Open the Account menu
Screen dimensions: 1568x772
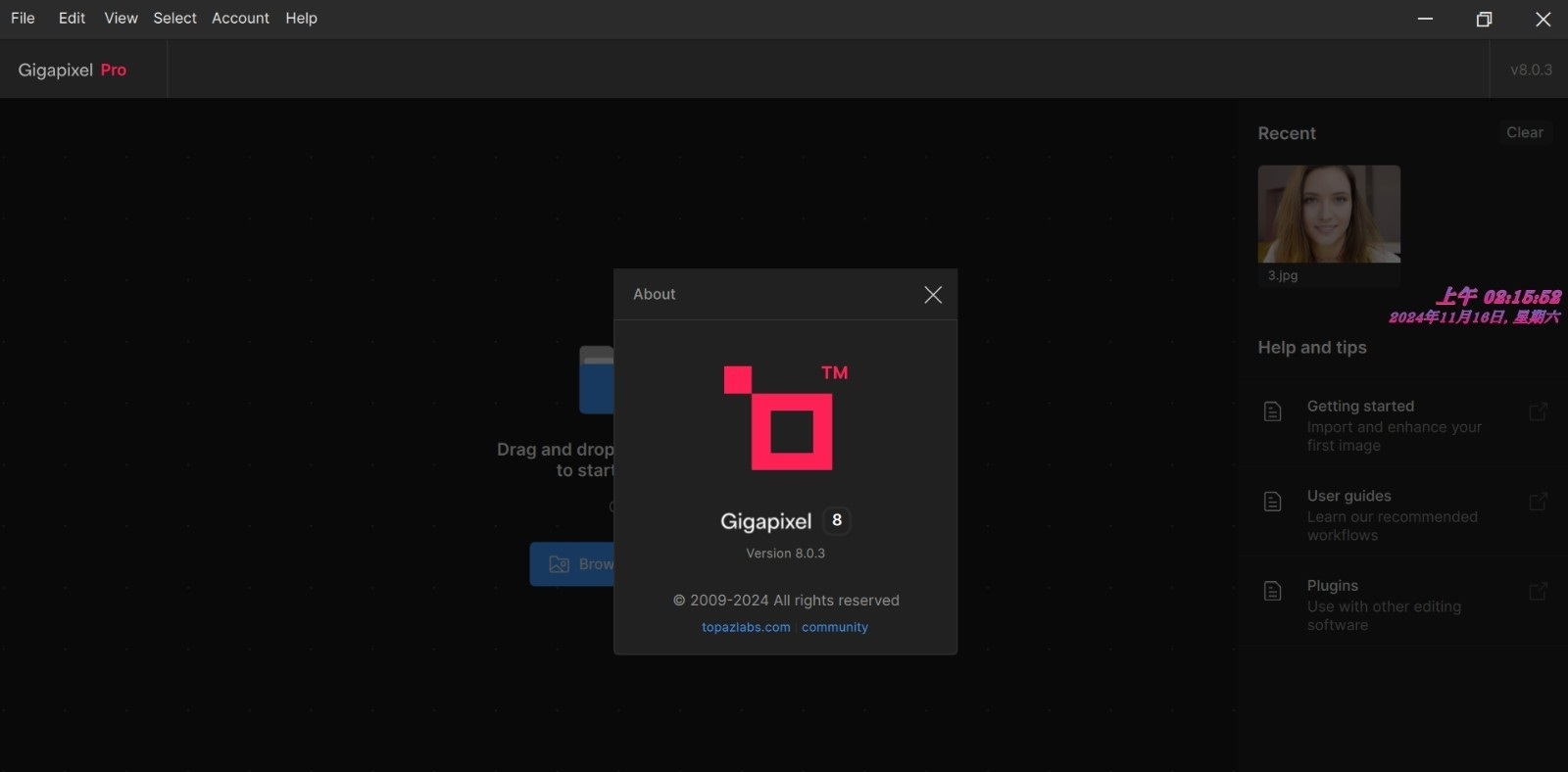point(240,19)
